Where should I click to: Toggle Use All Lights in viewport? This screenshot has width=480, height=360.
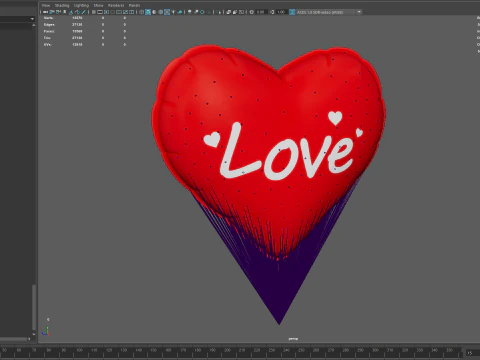(x=173, y=12)
